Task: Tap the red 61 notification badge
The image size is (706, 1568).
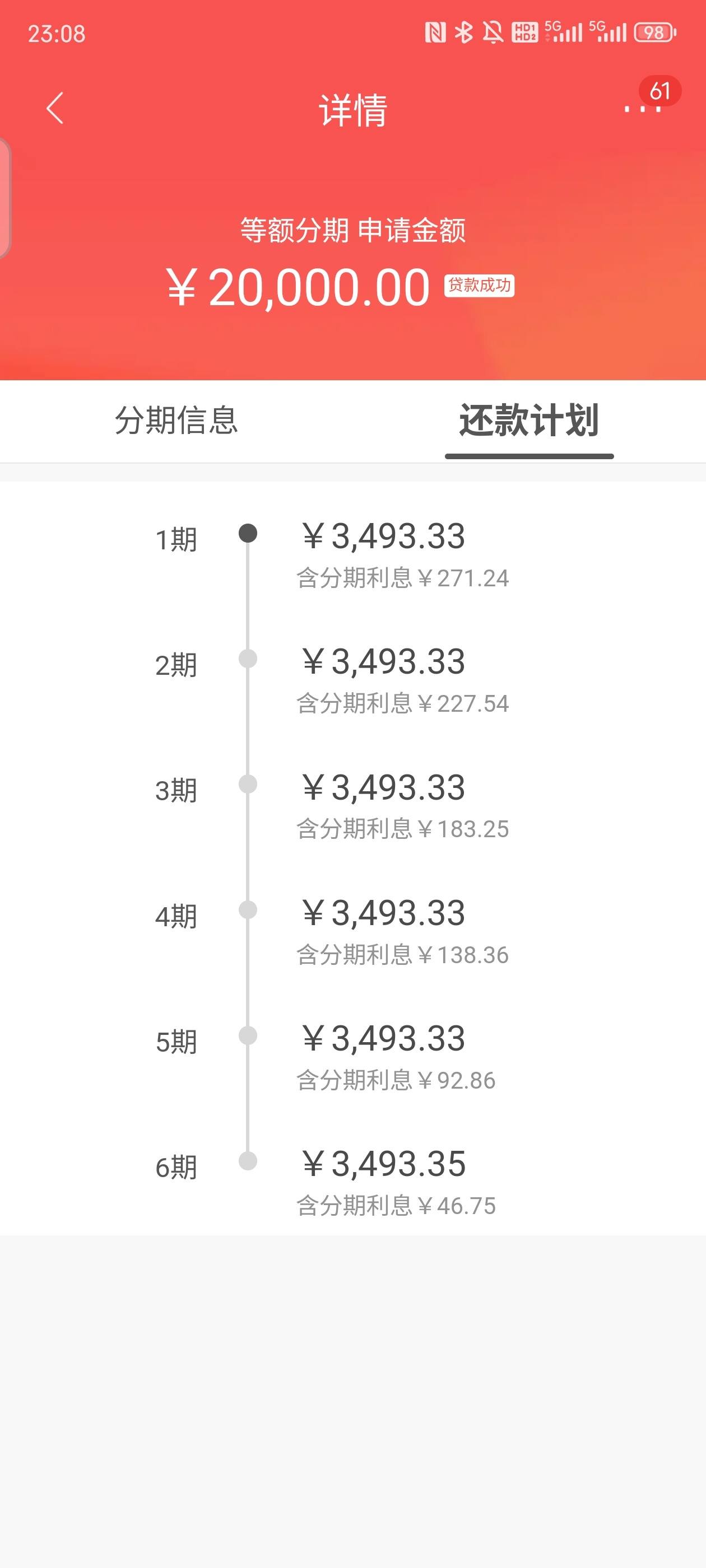Action: coord(659,91)
